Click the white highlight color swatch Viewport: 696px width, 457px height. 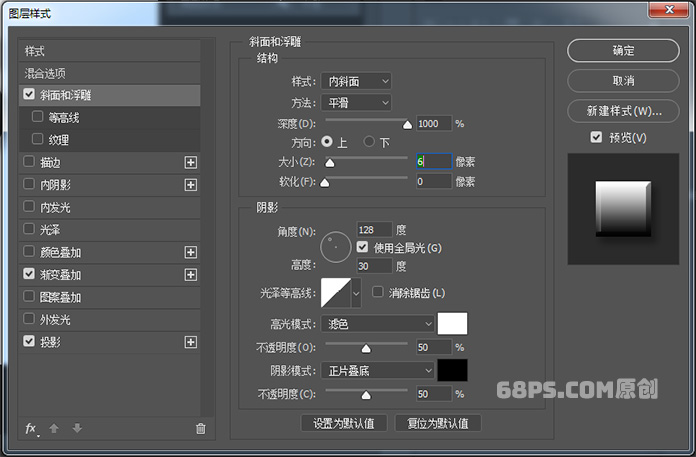pos(452,323)
